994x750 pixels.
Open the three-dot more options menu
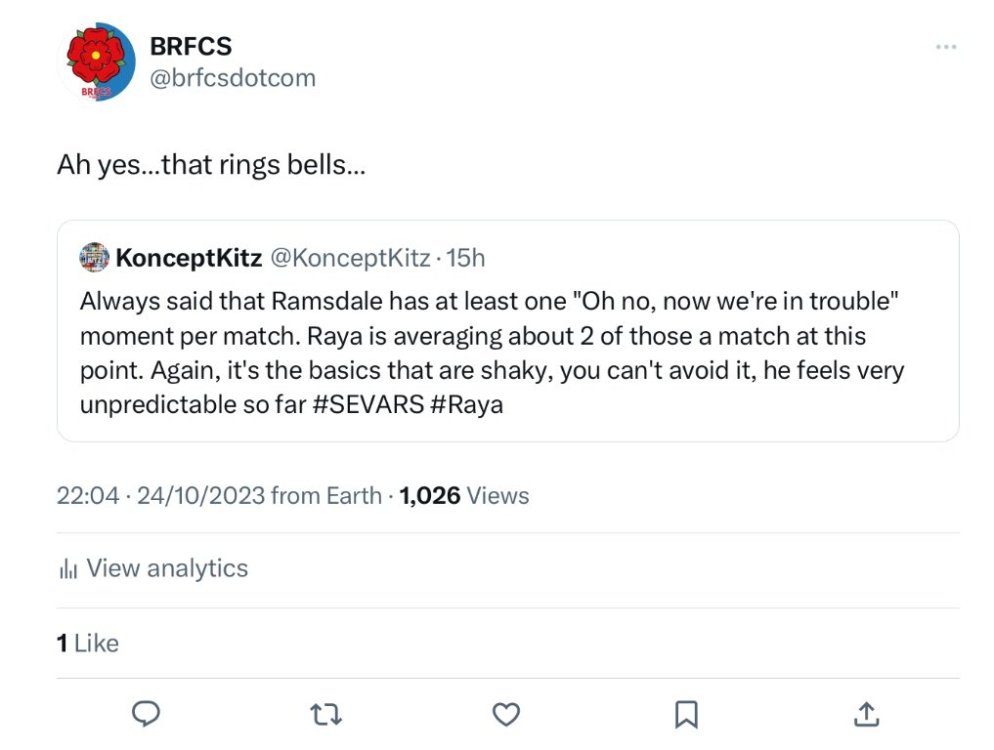pyautogui.click(x=945, y=47)
